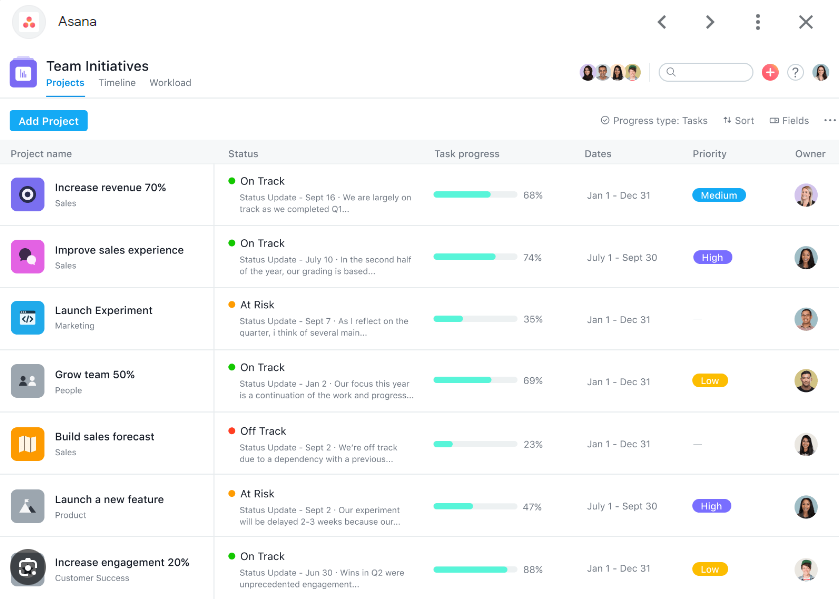Click the 88% task progress bar
Image resolution: width=839 pixels, height=604 pixels.
(x=475, y=569)
